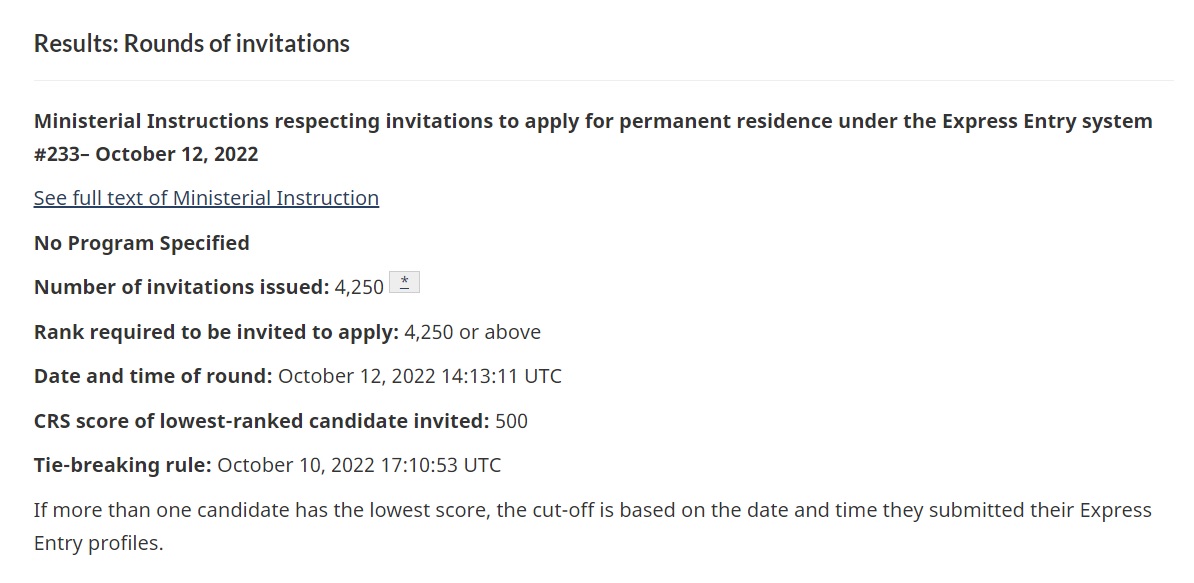The image size is (1194, 583).
Task: Select the 4,250 or above rank value
Action: point(472,333)
